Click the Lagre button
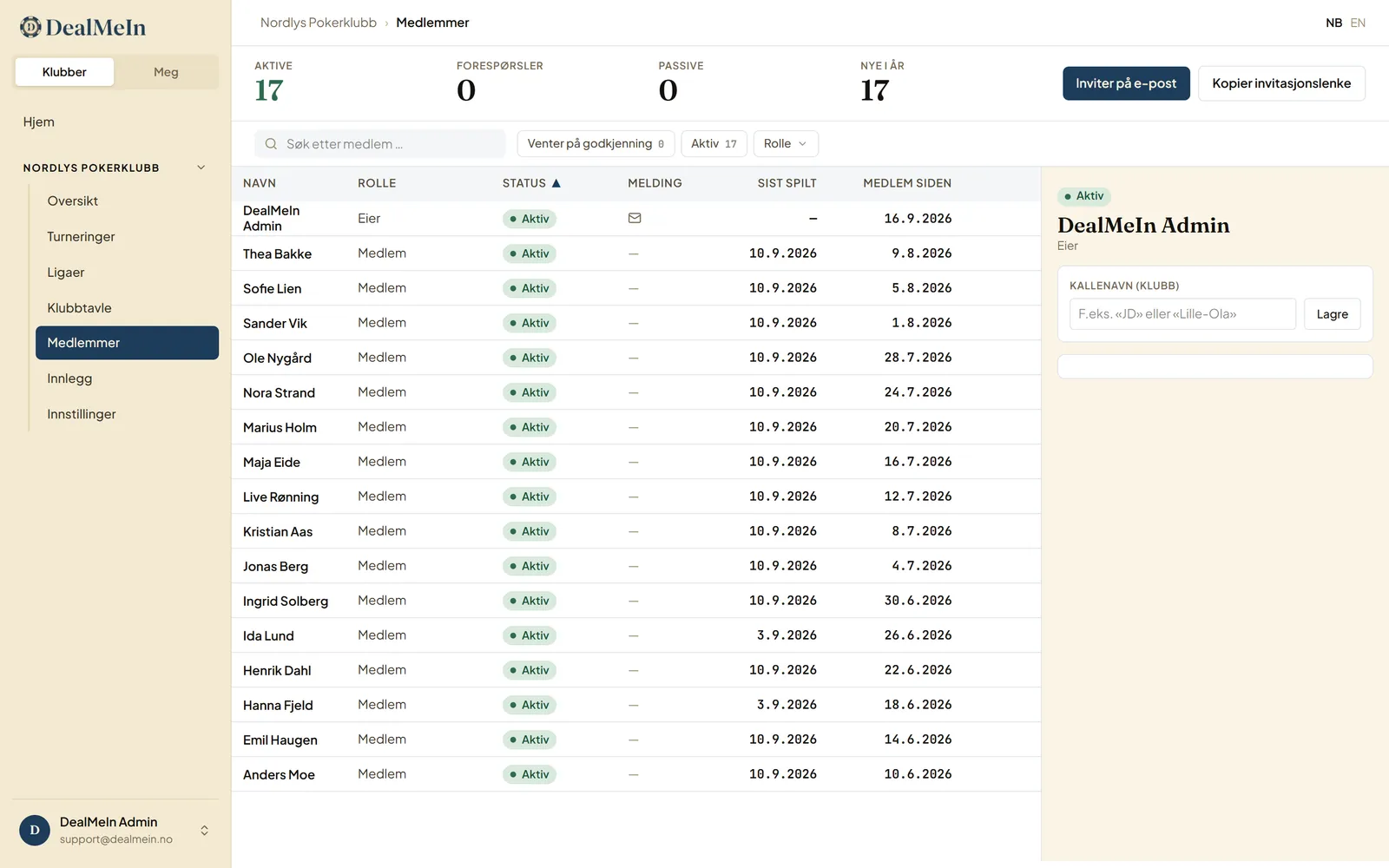1389x868 pixels. 1332,314
